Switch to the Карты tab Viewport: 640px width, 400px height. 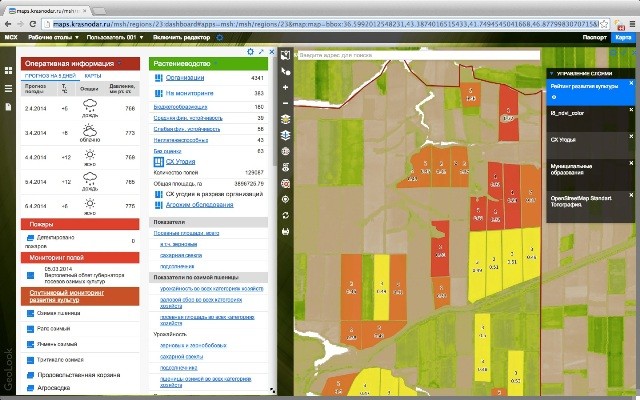click(93, 76)
